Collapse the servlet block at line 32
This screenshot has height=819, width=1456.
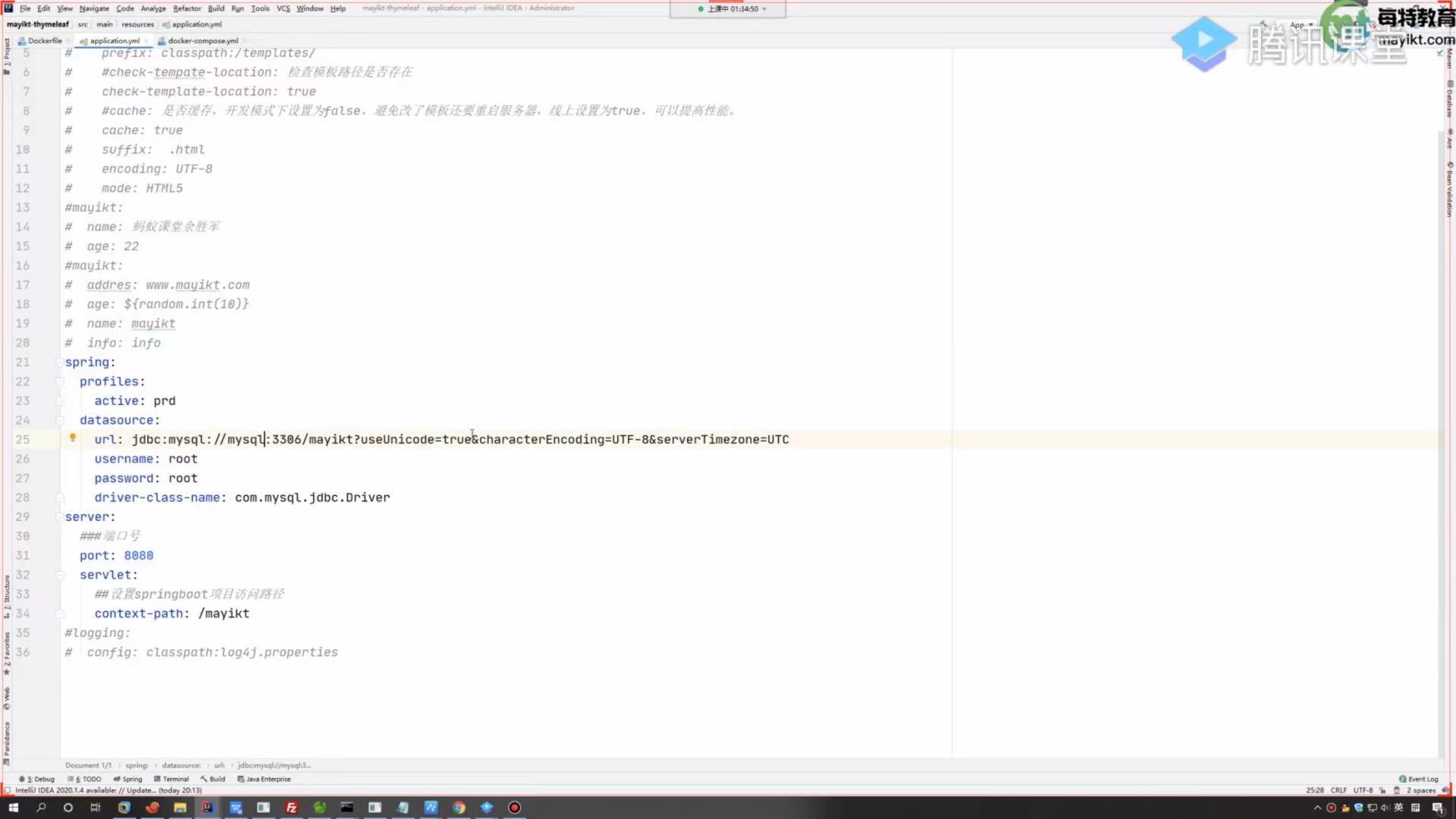pos(59,575)
